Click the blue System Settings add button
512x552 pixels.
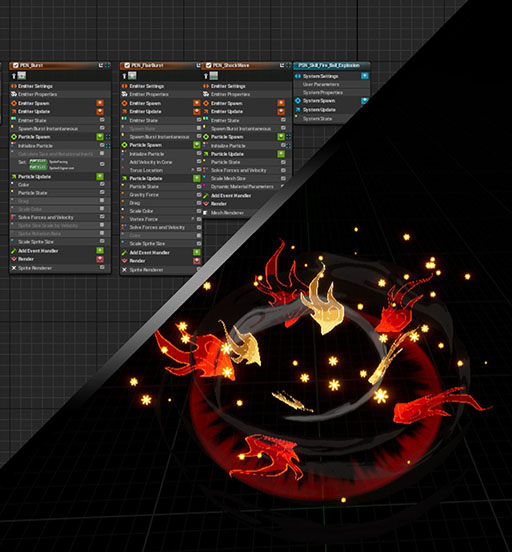[365, 76]
